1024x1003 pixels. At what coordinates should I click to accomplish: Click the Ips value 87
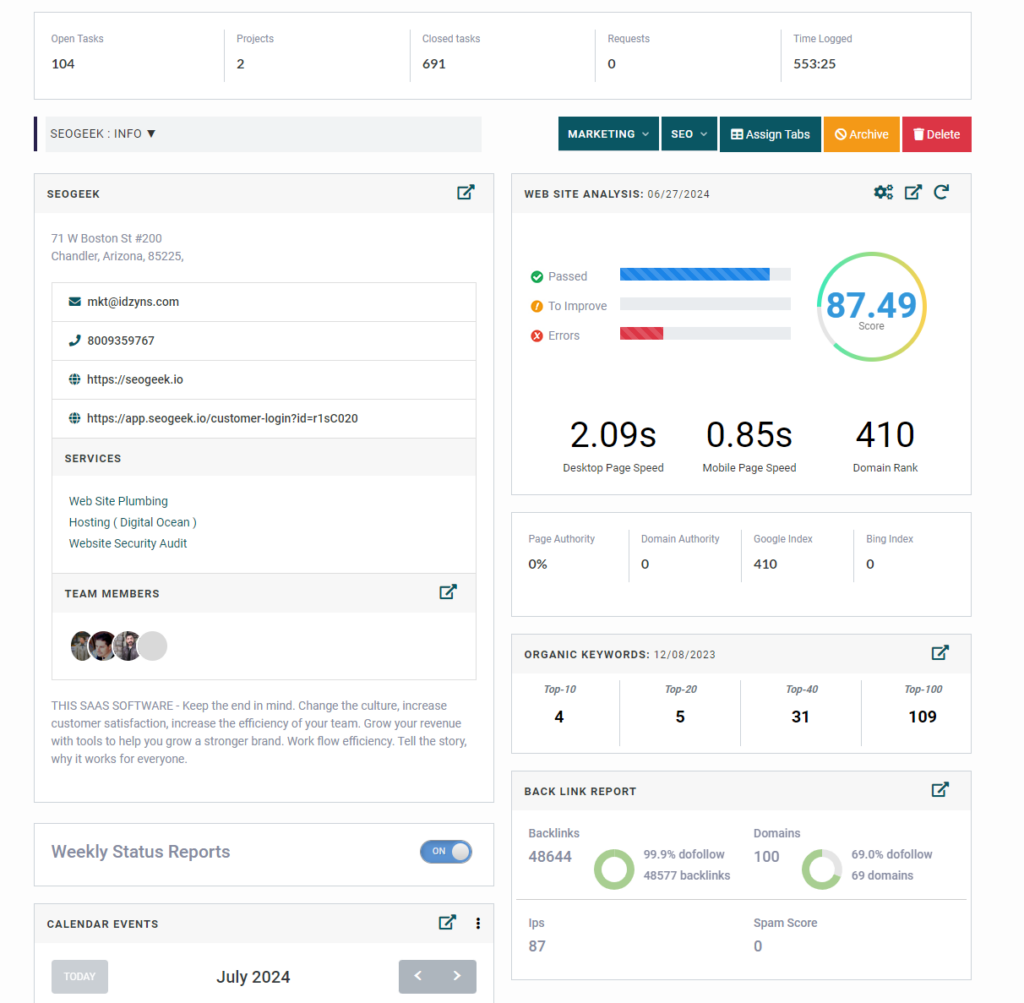(537, 946)
